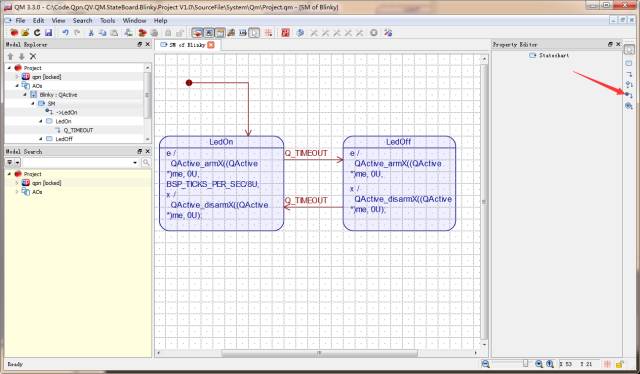Select the initial transition red dot on diagram
This screenshot has width=640, height=374.
[x=189, y=83]
